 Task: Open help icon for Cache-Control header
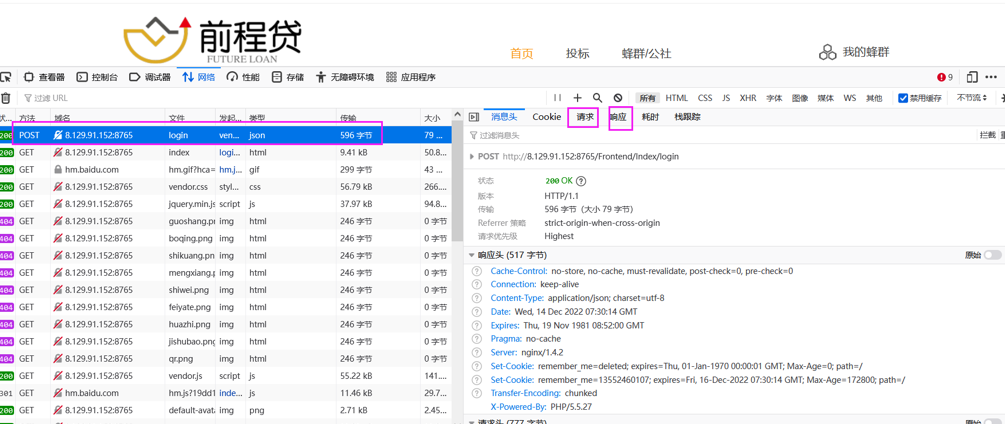(x=476, y=271)
